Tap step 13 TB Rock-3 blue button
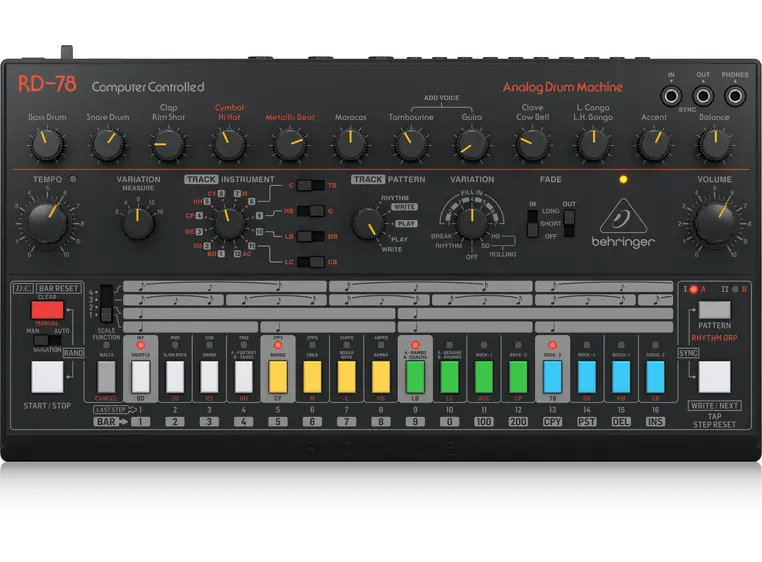 tap(553, 377)
